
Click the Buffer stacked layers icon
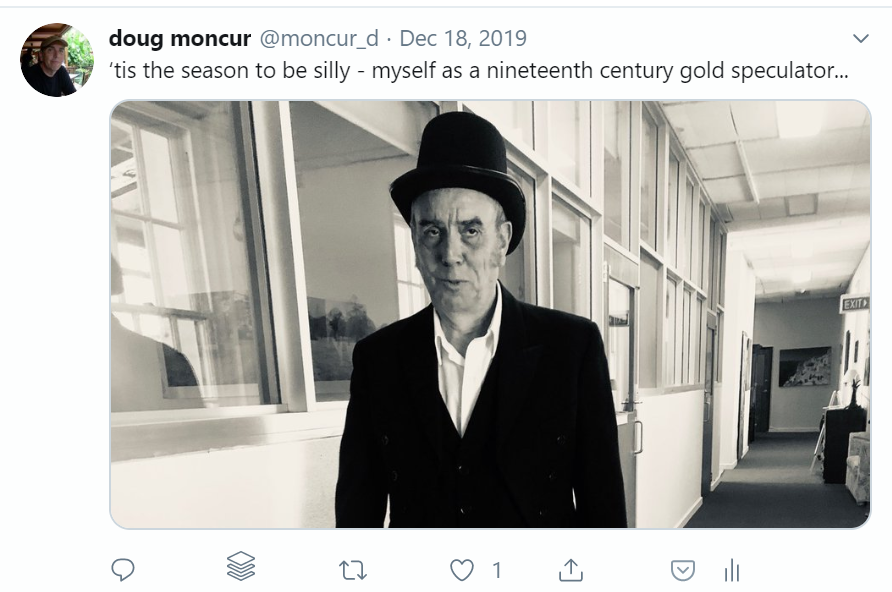pyautogui.click(x=241, y=568)
